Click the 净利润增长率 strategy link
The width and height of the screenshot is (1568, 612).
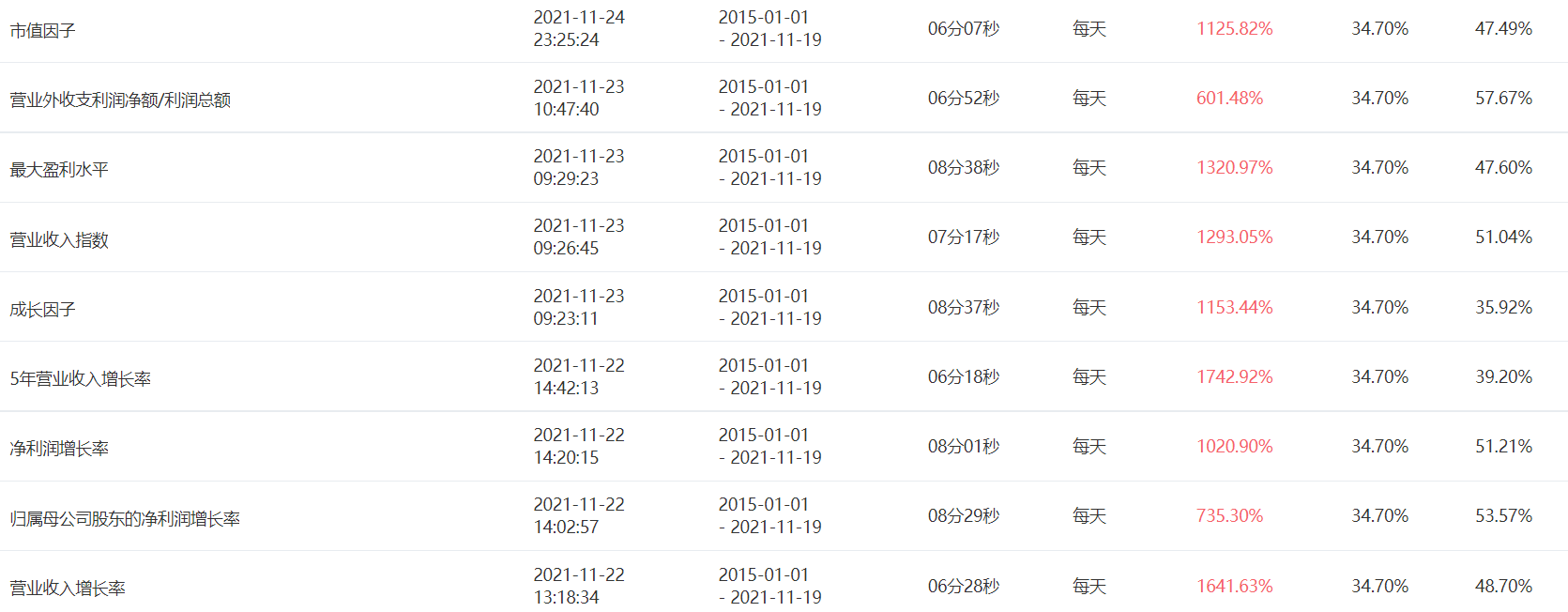(59, 449)
